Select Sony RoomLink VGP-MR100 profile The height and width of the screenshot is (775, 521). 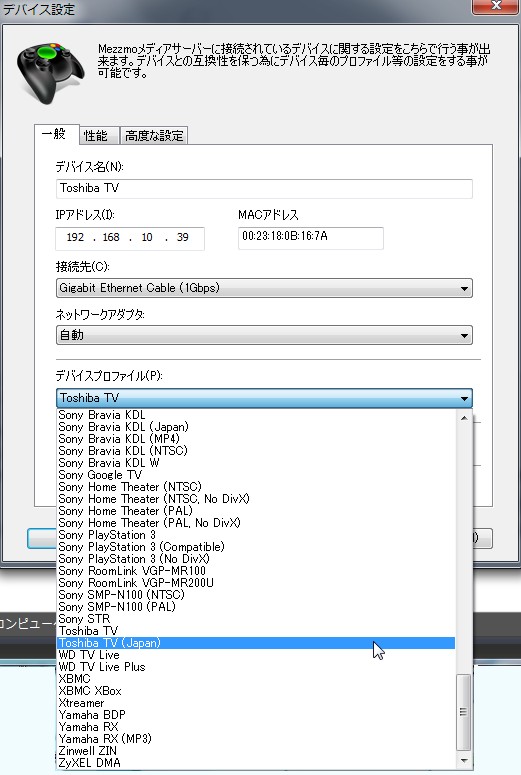pyautogui.click(x=256, y=571)
